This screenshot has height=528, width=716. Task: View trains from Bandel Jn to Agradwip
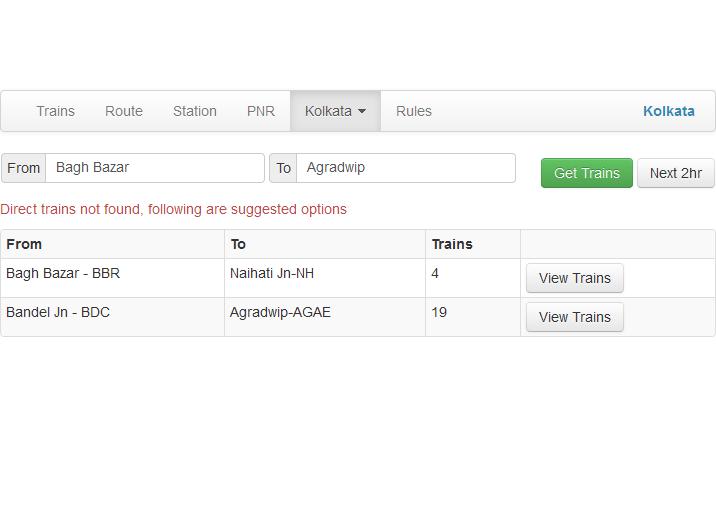tap(574, 317)
